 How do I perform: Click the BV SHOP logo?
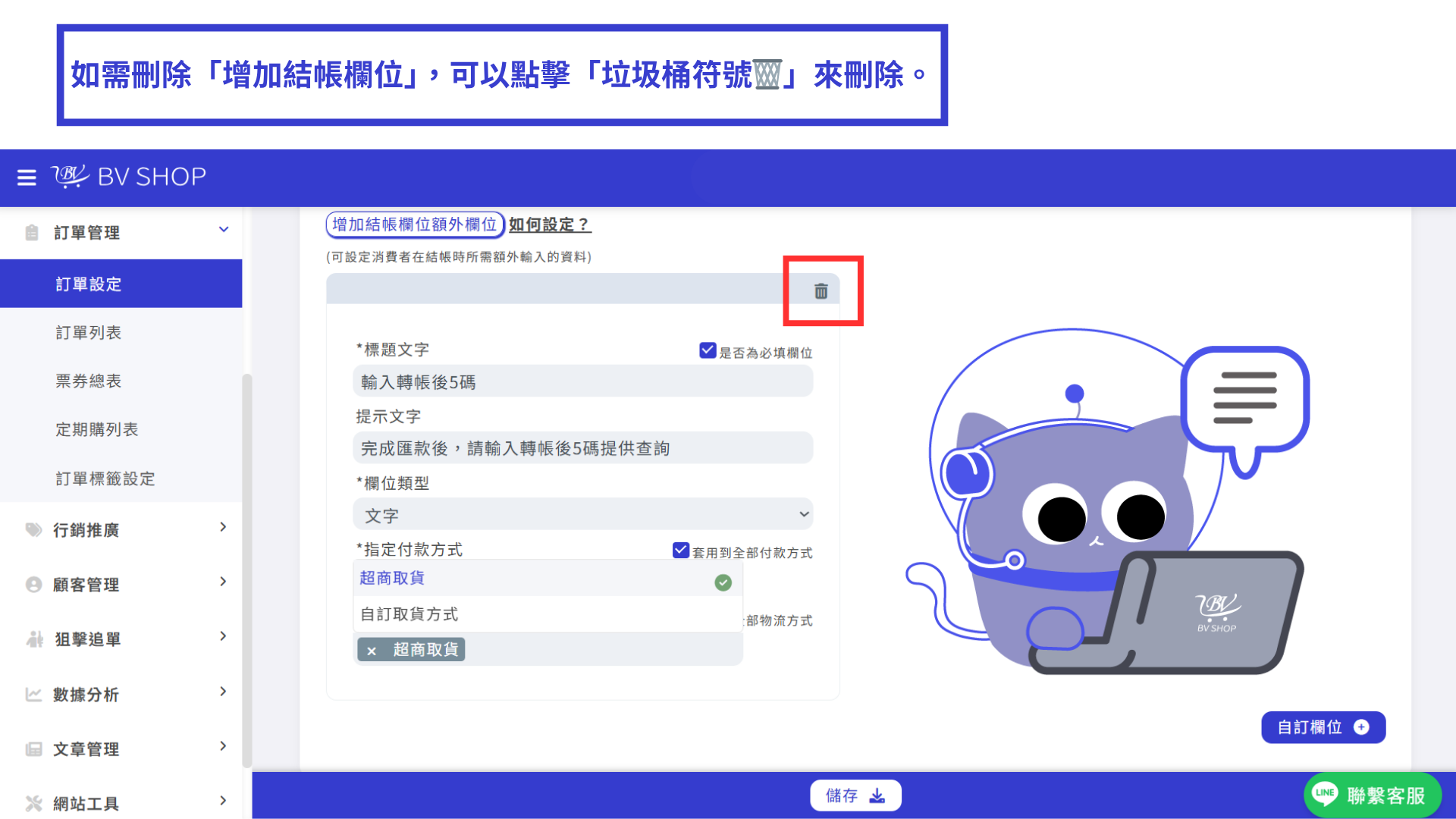coord(128,177)
